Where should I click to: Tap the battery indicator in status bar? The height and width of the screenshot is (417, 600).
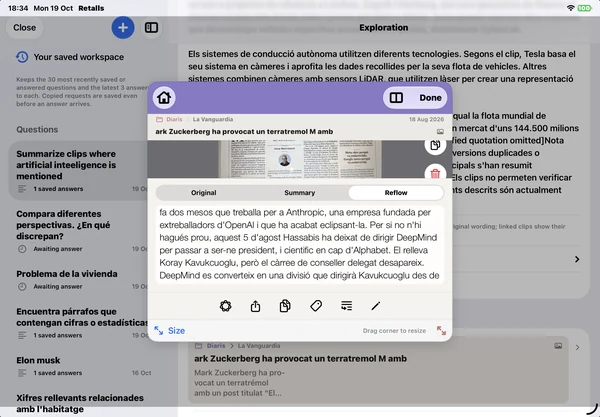point(584,8)
